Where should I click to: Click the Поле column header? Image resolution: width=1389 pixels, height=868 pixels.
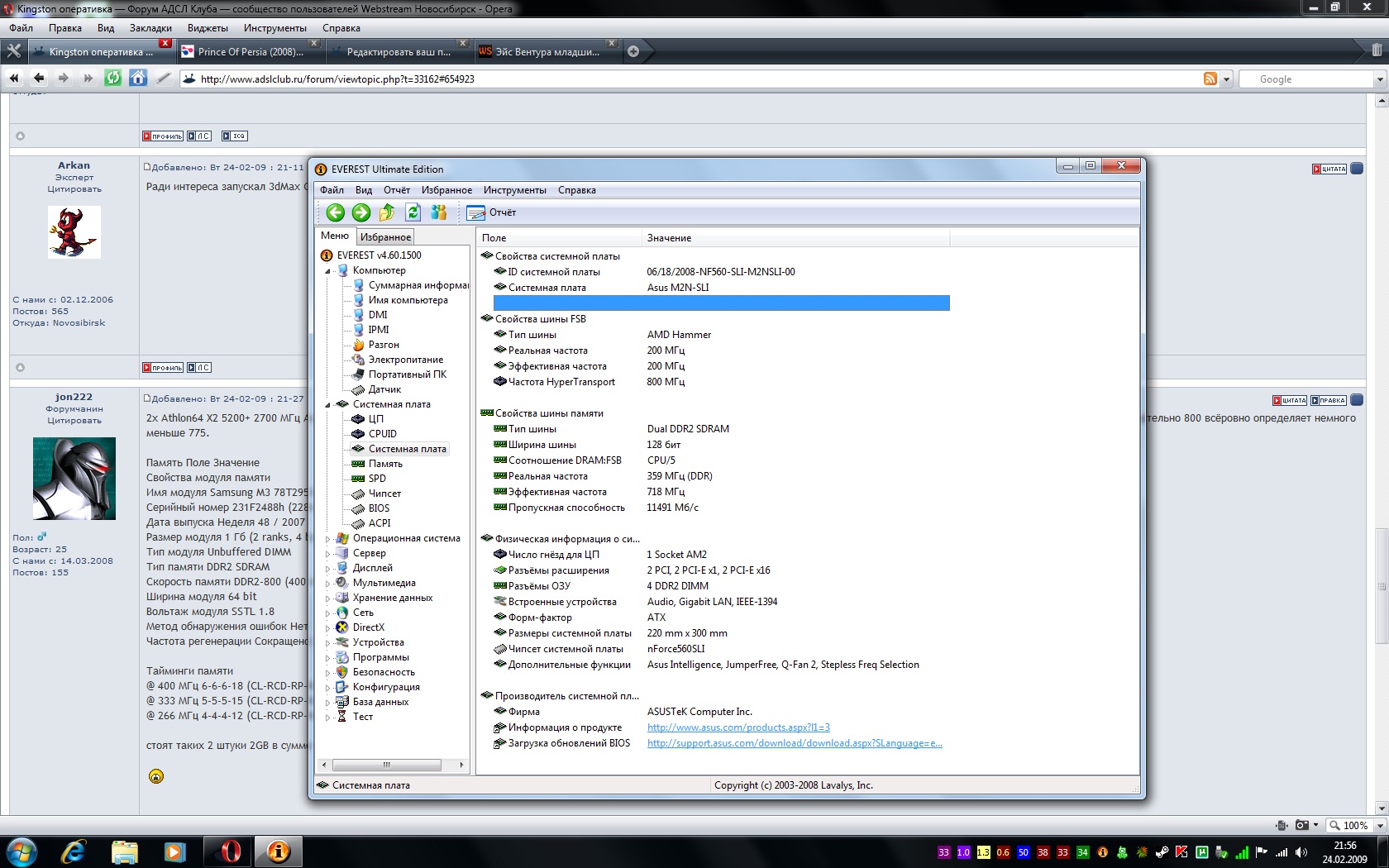click(559, 238)
